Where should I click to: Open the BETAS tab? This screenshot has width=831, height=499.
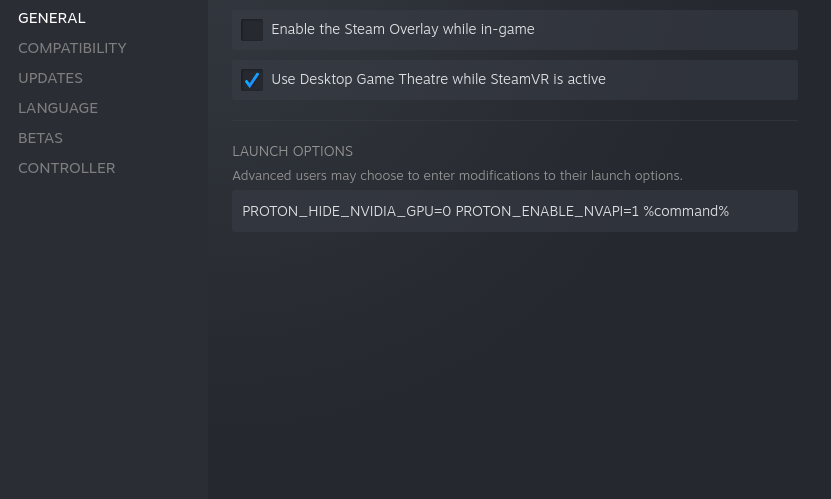click(40, 138)
